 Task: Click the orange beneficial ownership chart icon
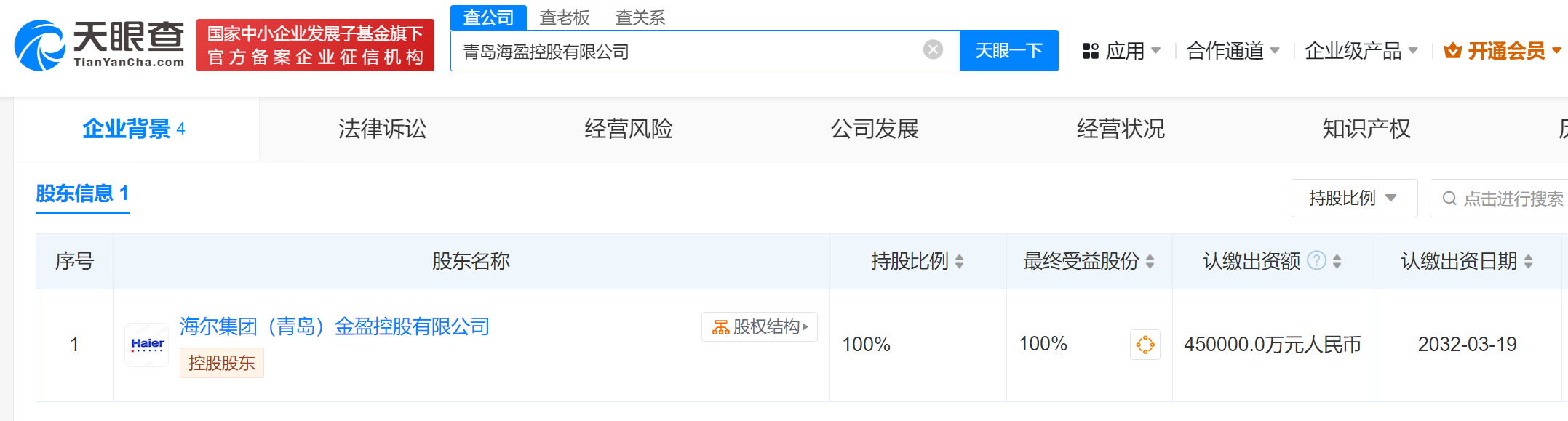1145,345
